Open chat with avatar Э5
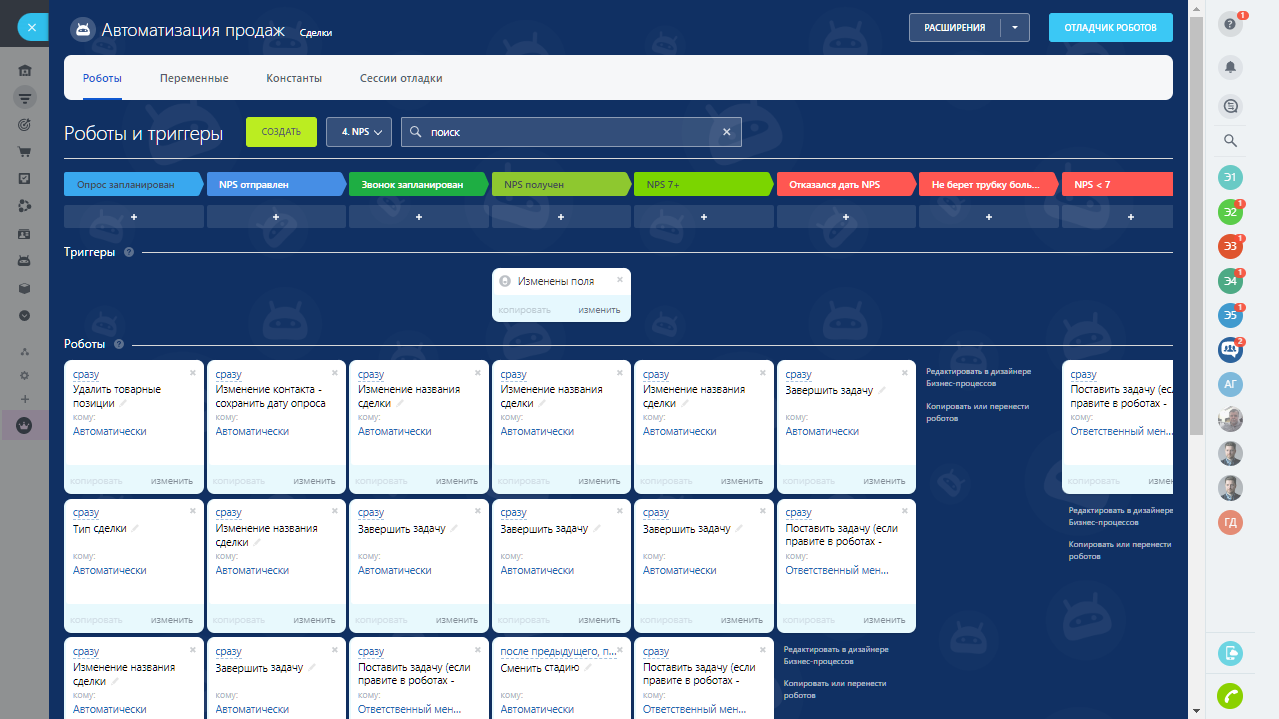This screenshot has height=719, width=1279. click(1231, 315)
